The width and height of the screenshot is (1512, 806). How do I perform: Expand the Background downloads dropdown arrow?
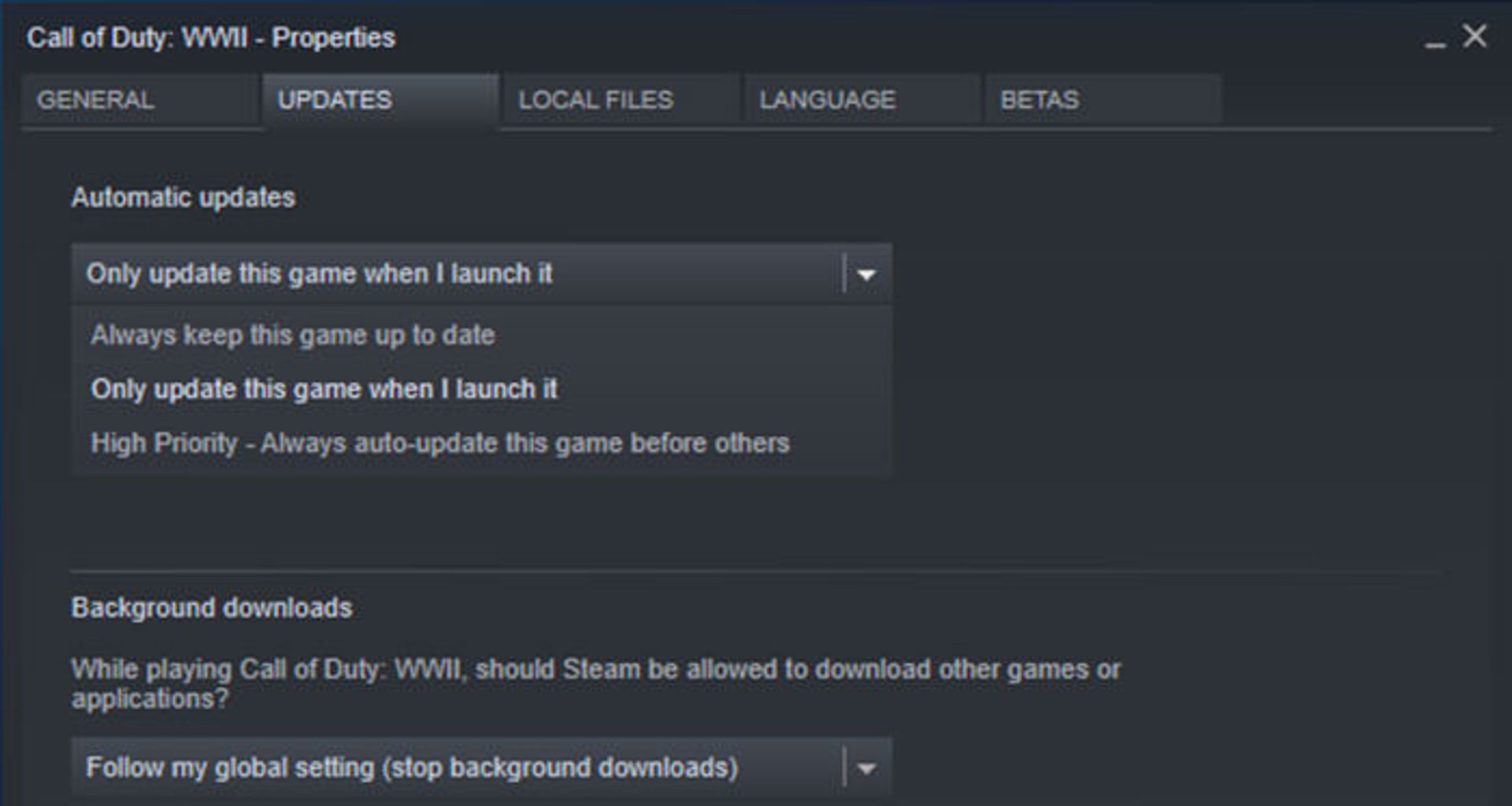[x=866, y=768]
